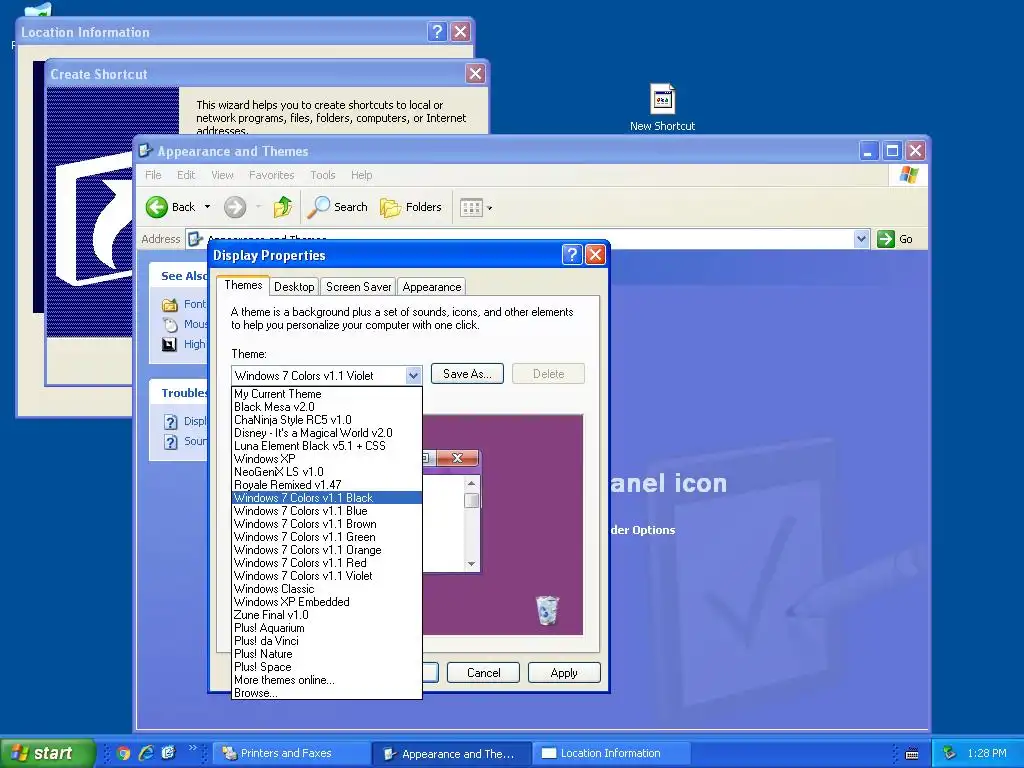Launch Chrome from Quick Launch
Image resolution: width=1024 pixels, height=768 pixels.
pos(123,753)
